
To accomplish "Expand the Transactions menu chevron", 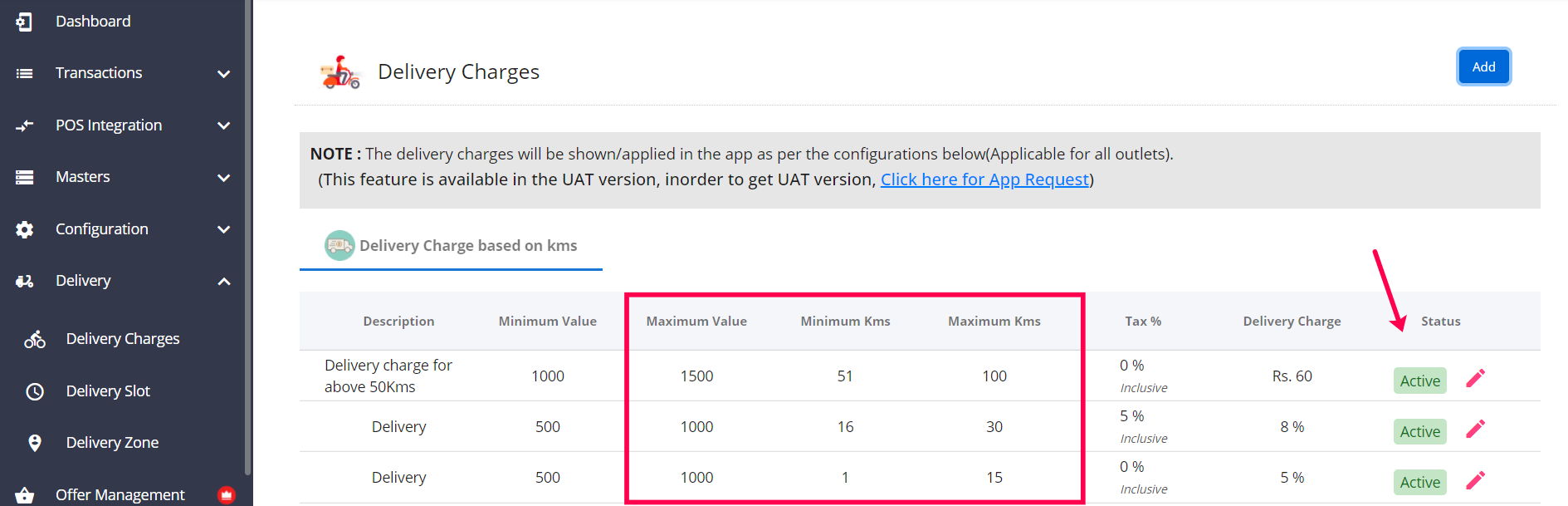I will click(223, 74).
